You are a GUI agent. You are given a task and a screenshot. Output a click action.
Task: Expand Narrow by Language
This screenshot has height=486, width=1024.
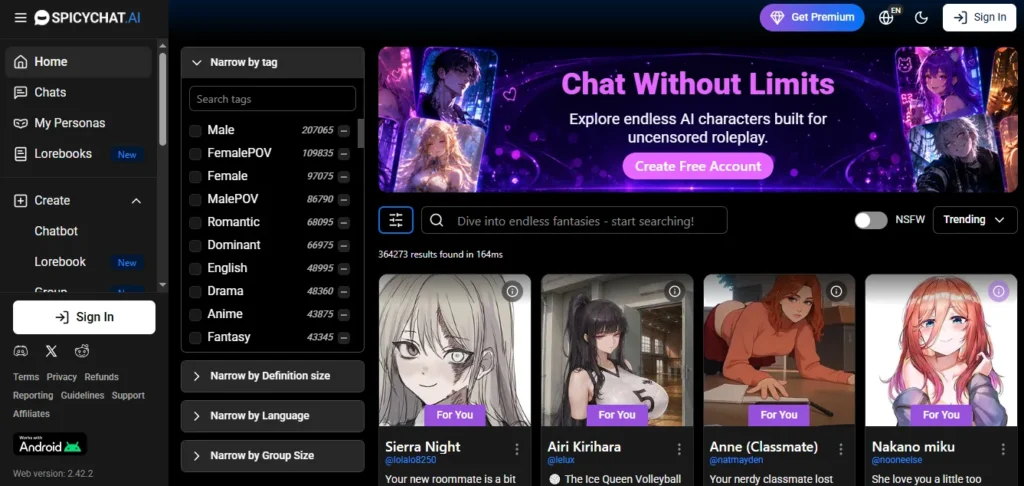click(272, 416)
